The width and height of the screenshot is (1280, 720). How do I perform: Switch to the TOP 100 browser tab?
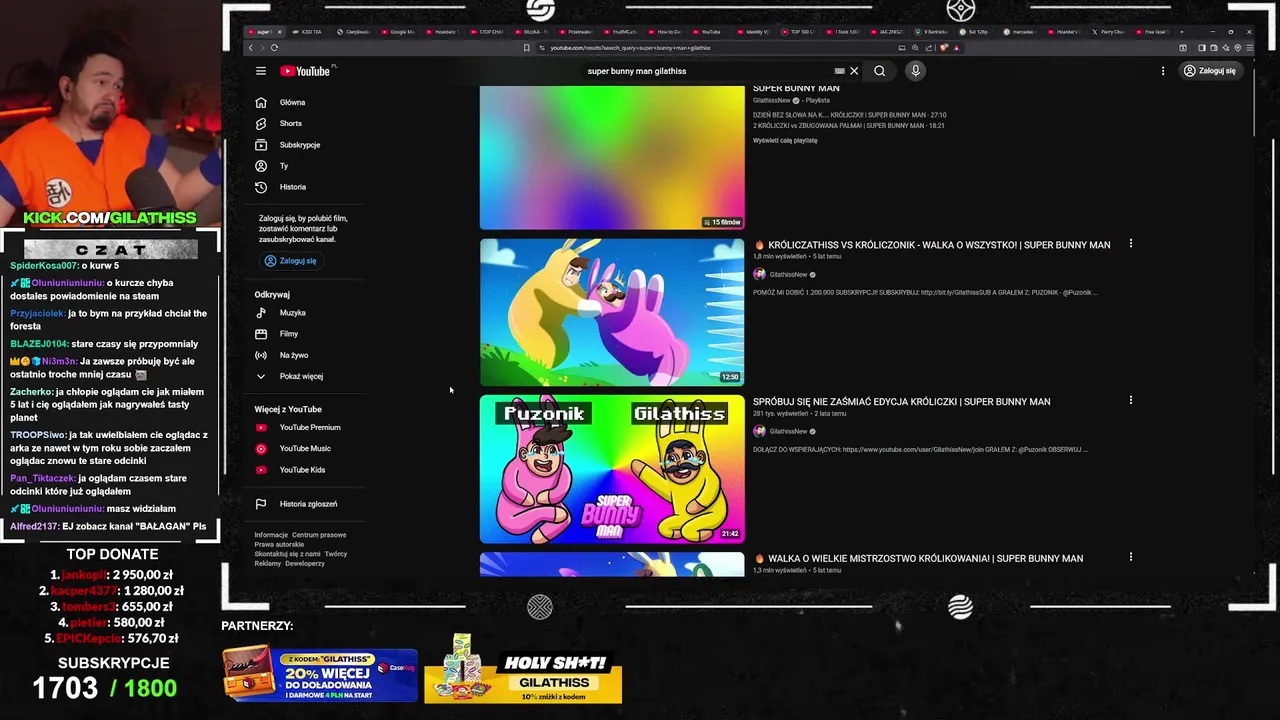pos(798,32)
